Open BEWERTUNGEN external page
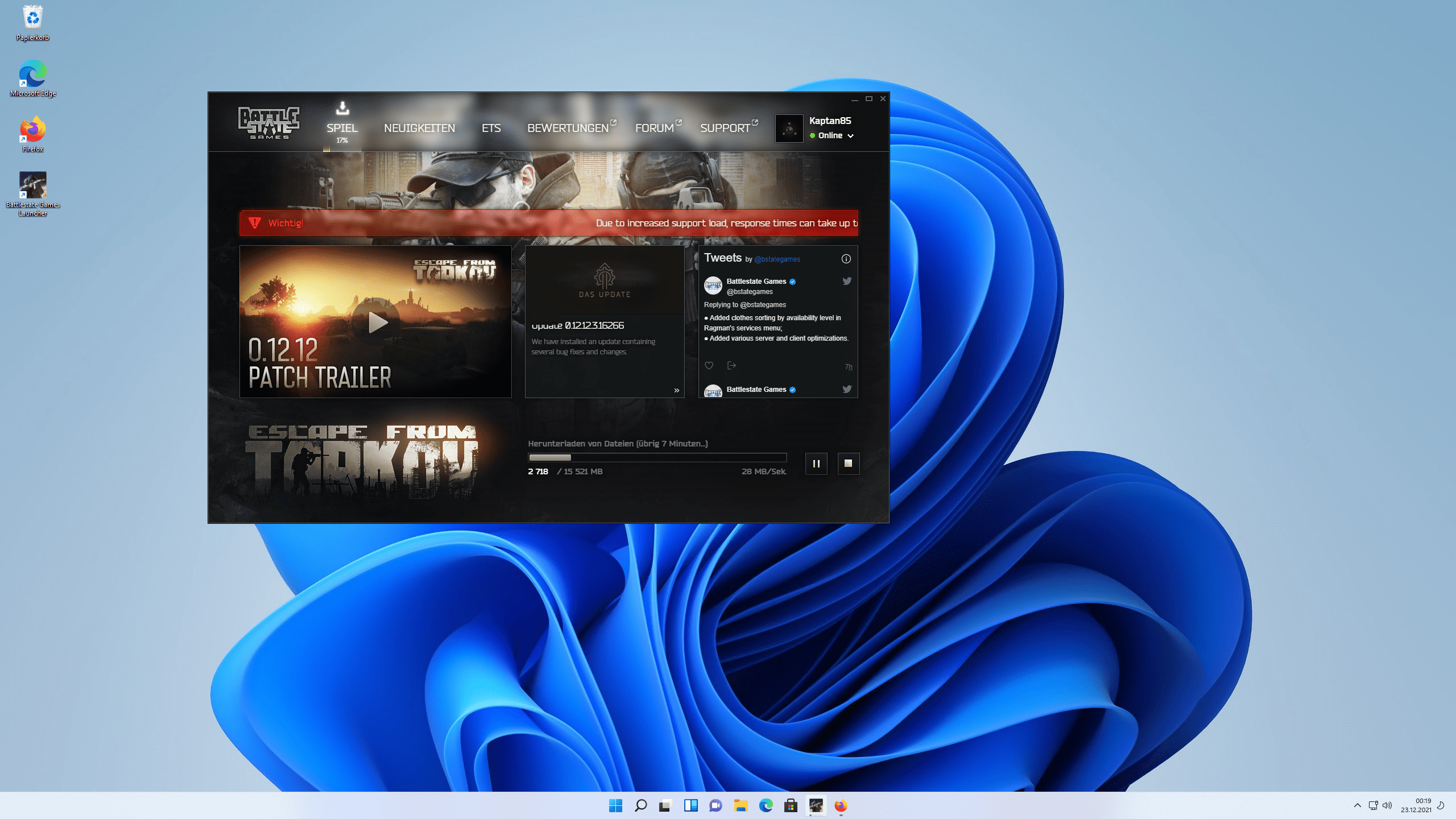This screenshot has height=819, width=1456. pyautogui.click(x=571, y=127)
